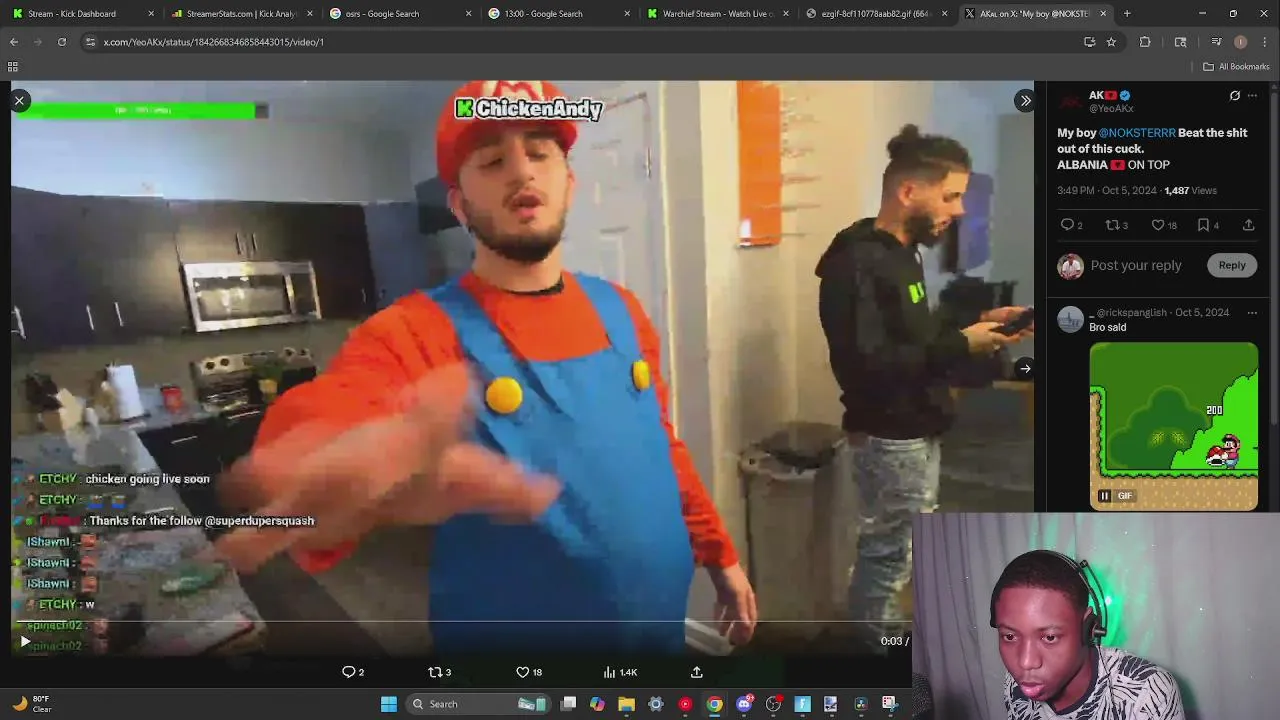1280x720 pixels.
Task: Play the video from the player controls
Action: (25, 641)
